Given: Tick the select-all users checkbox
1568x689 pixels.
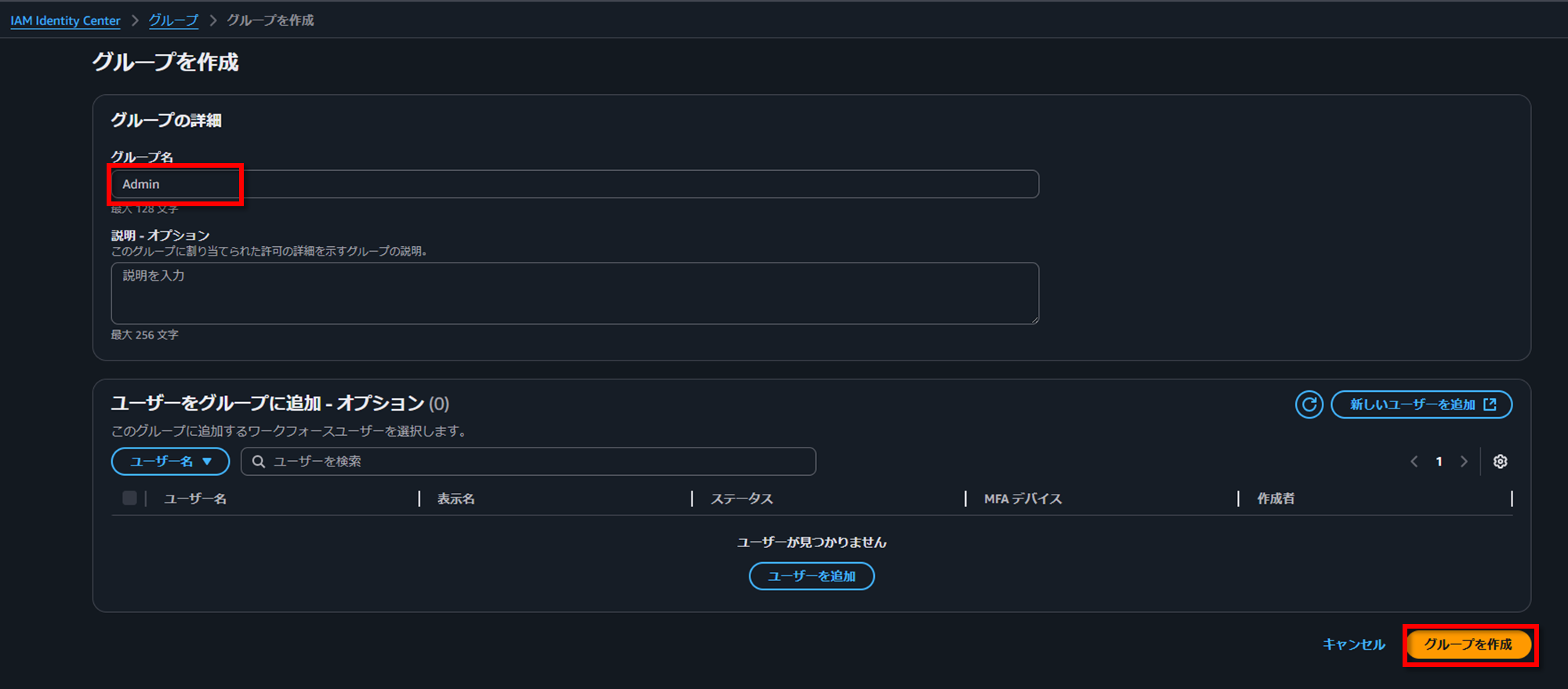Looking at the screenshot, I should (129, 498).
